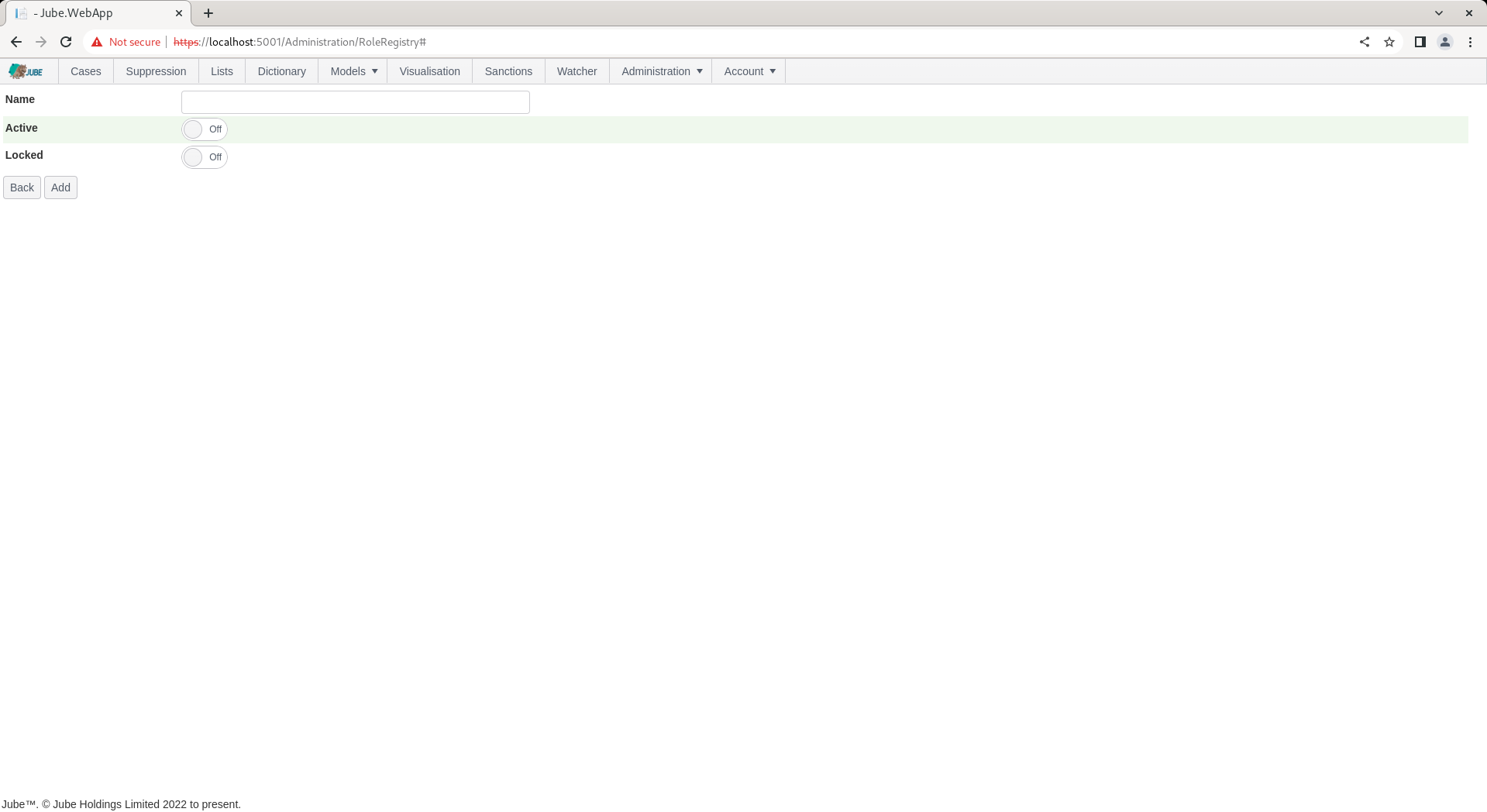Open the tab search chevron
This screenshot has width=1487, height=812.
coord(1439,13)
